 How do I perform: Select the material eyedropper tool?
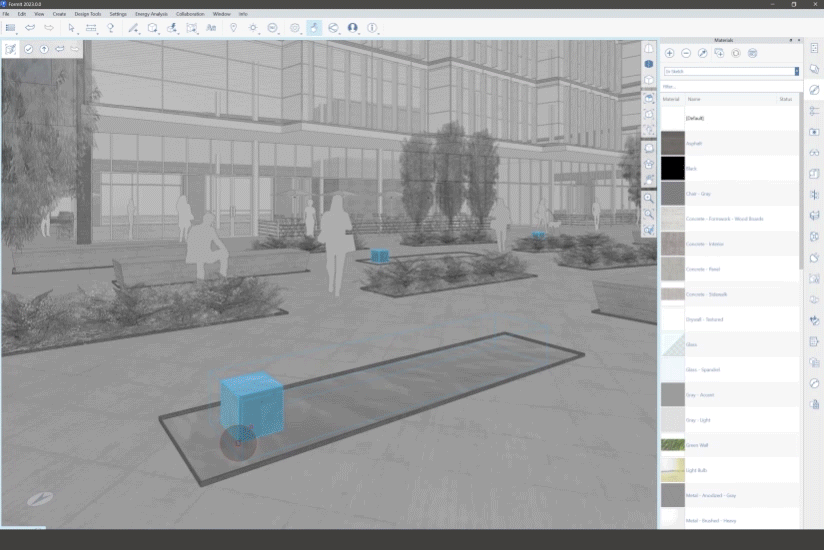pos(702,53)
